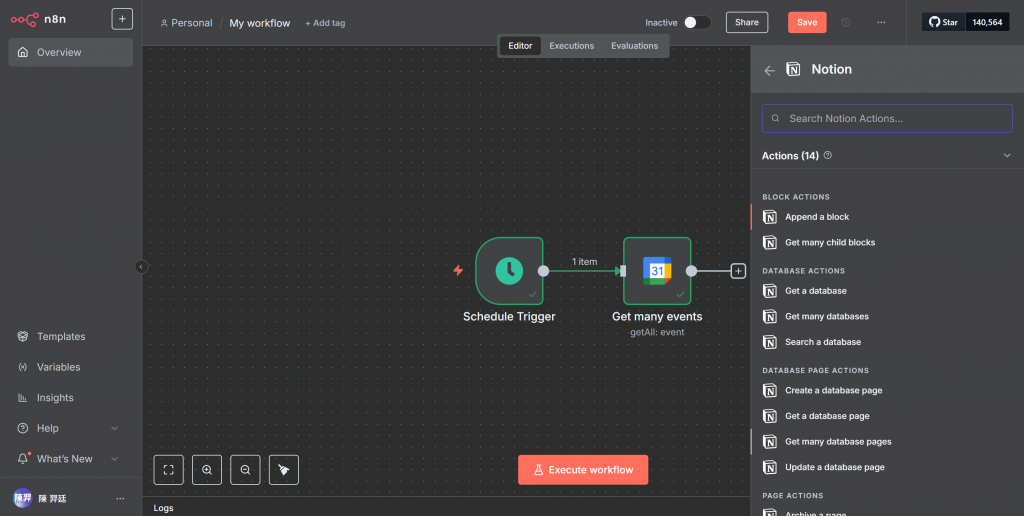The height and width of the screenshot is (516, 1024).
Task: Click the tidy up workflow broom icon
Action: [x=284, y=470]
